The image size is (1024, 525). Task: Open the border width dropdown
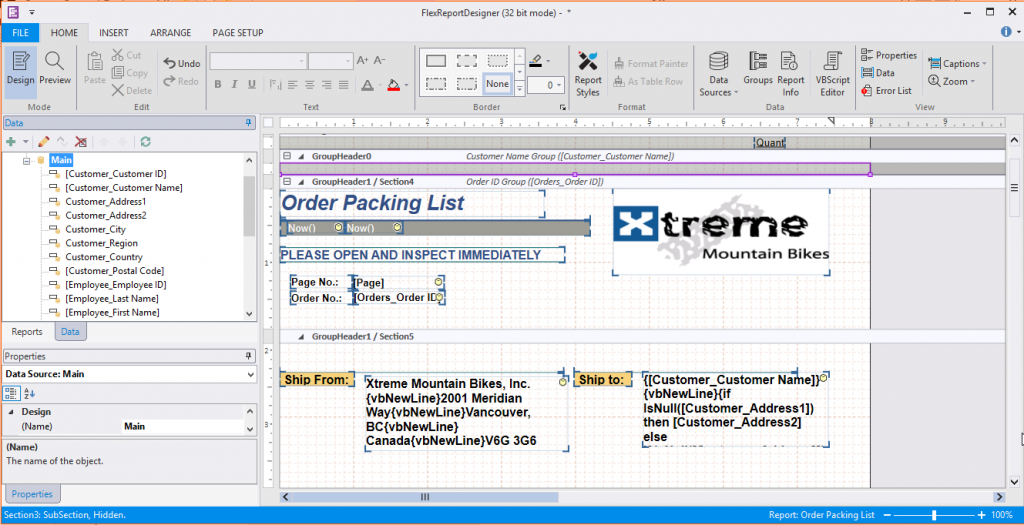pyautogui.click(x=560, y=85)
